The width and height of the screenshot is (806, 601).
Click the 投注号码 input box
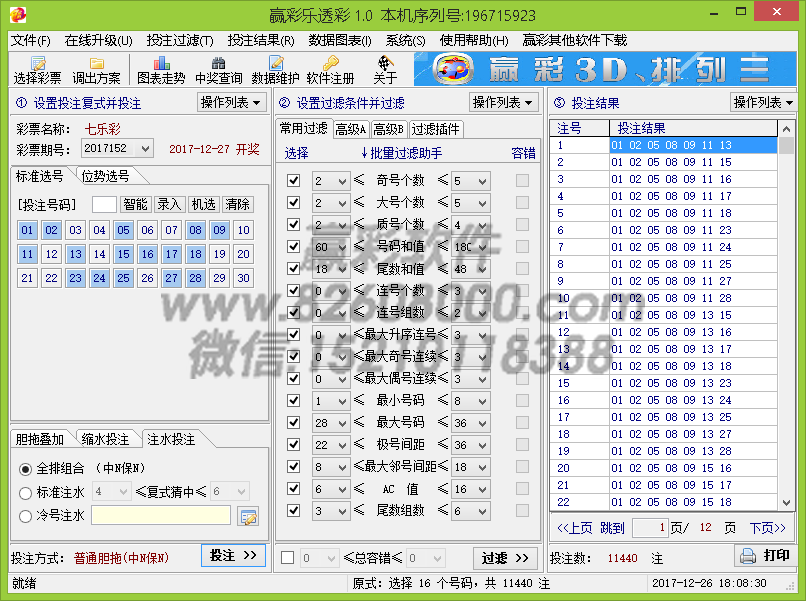[x=104, y=205]
